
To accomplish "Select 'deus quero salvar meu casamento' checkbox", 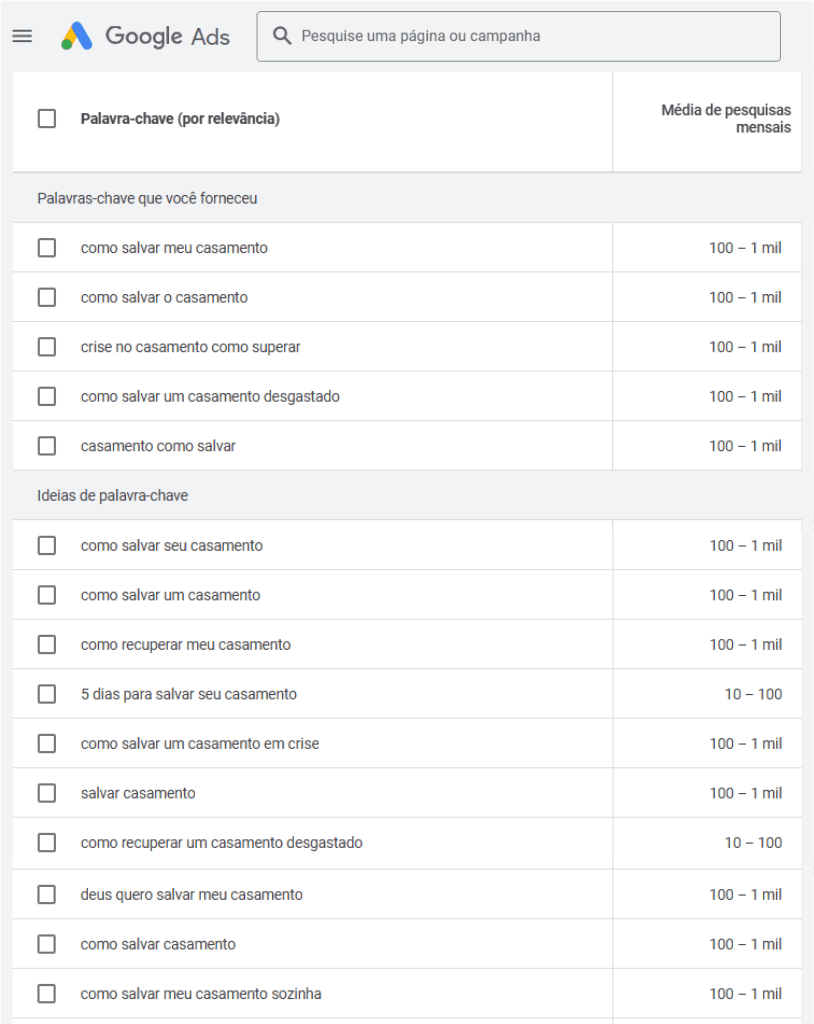I will [x=47, y=894].
